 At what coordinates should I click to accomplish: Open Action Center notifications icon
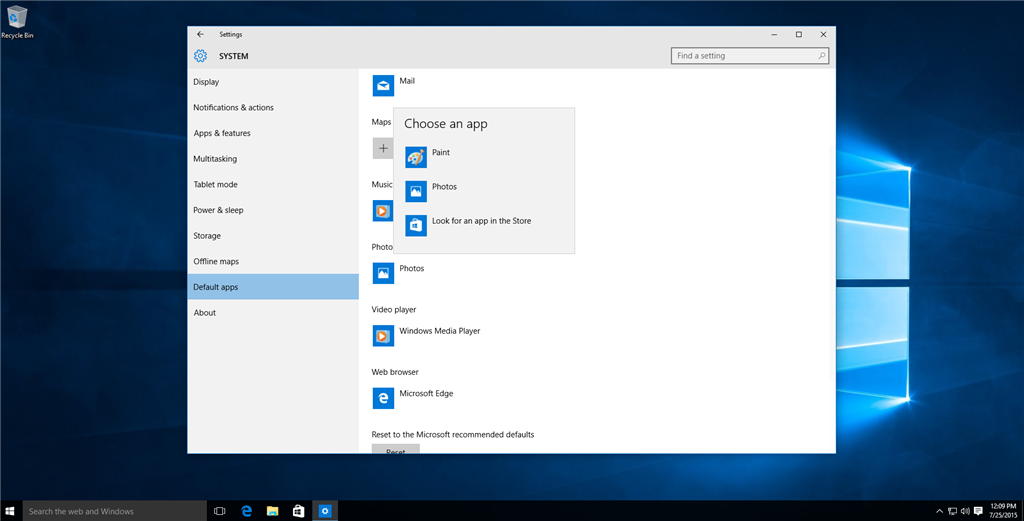pos(978,511)
